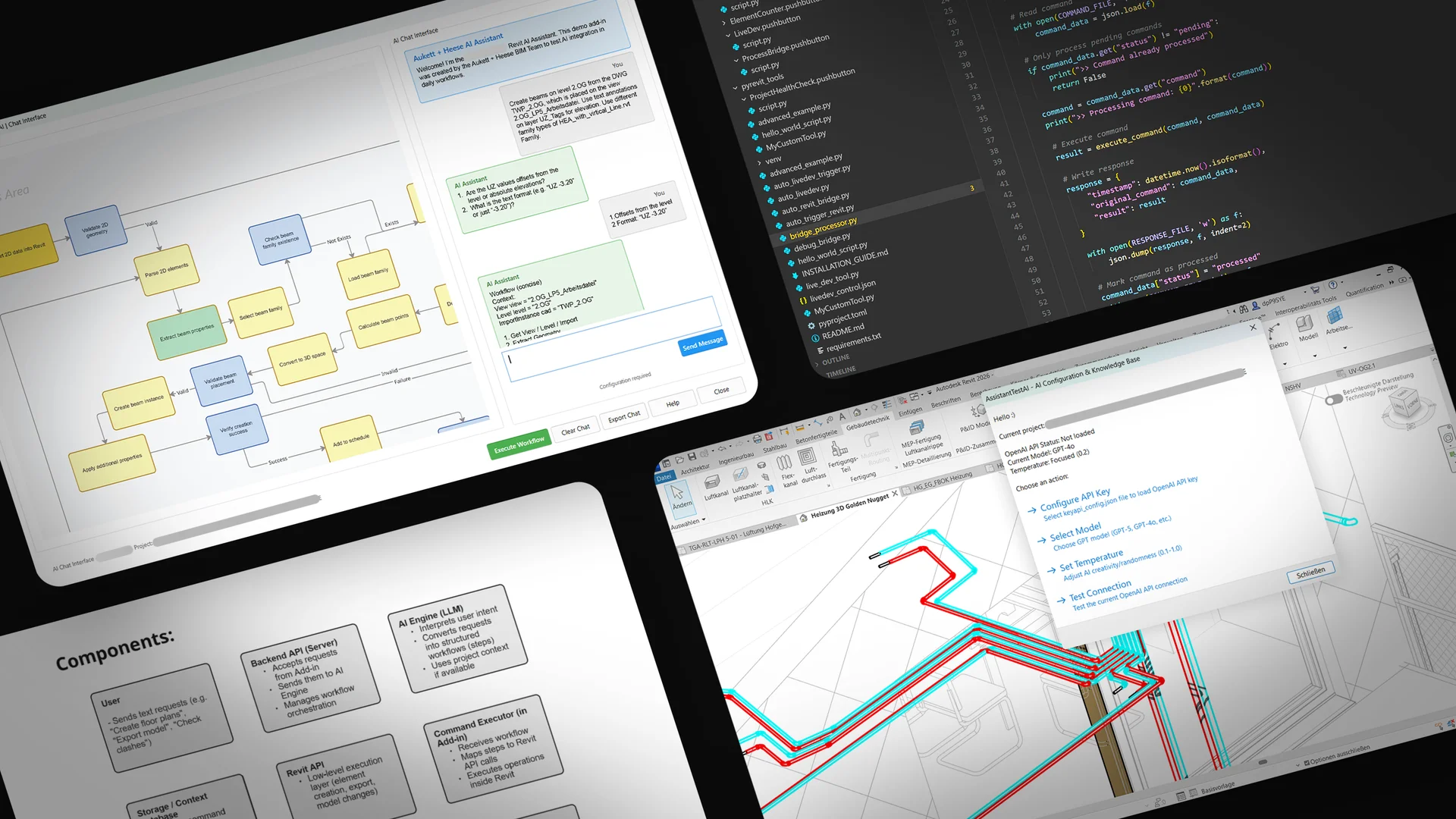Click the save icon in the quick access toolbar
1456x819 pixels.
point(691,457)
